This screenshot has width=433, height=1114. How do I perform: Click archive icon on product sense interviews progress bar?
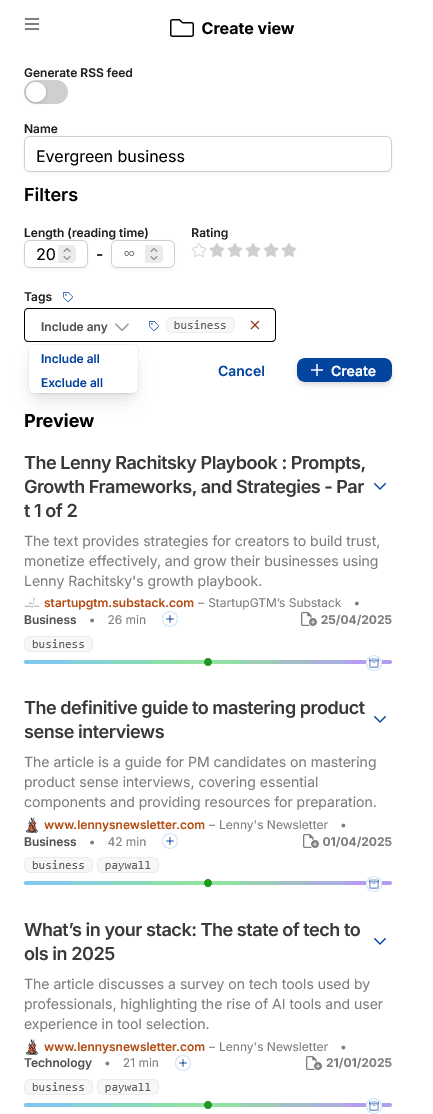[x=373, y=884]
